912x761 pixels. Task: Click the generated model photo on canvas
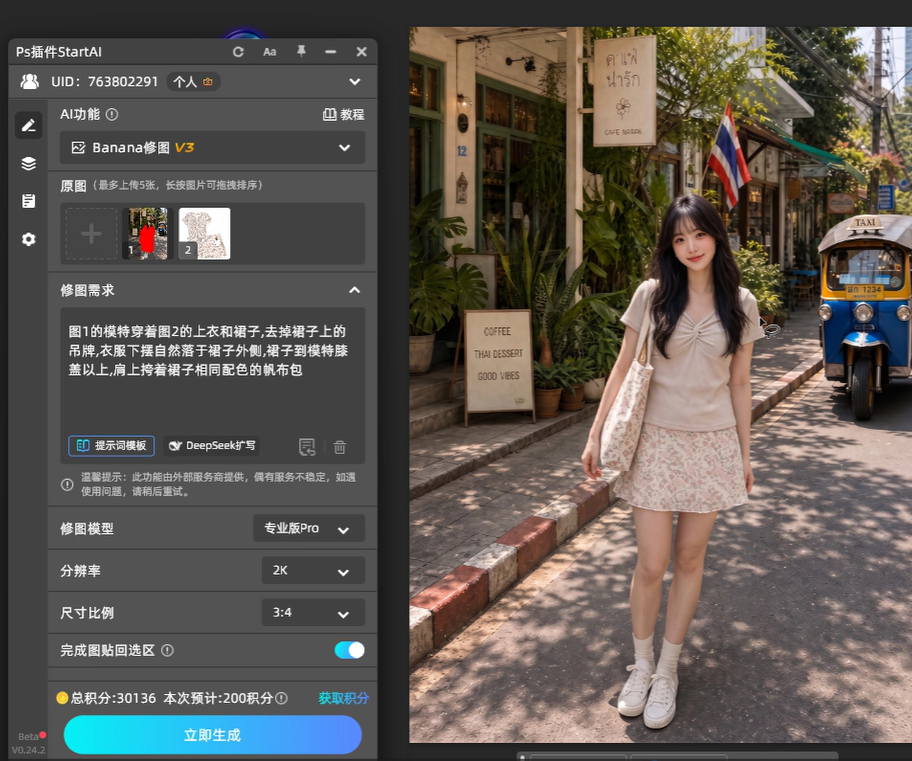(660, 384)
